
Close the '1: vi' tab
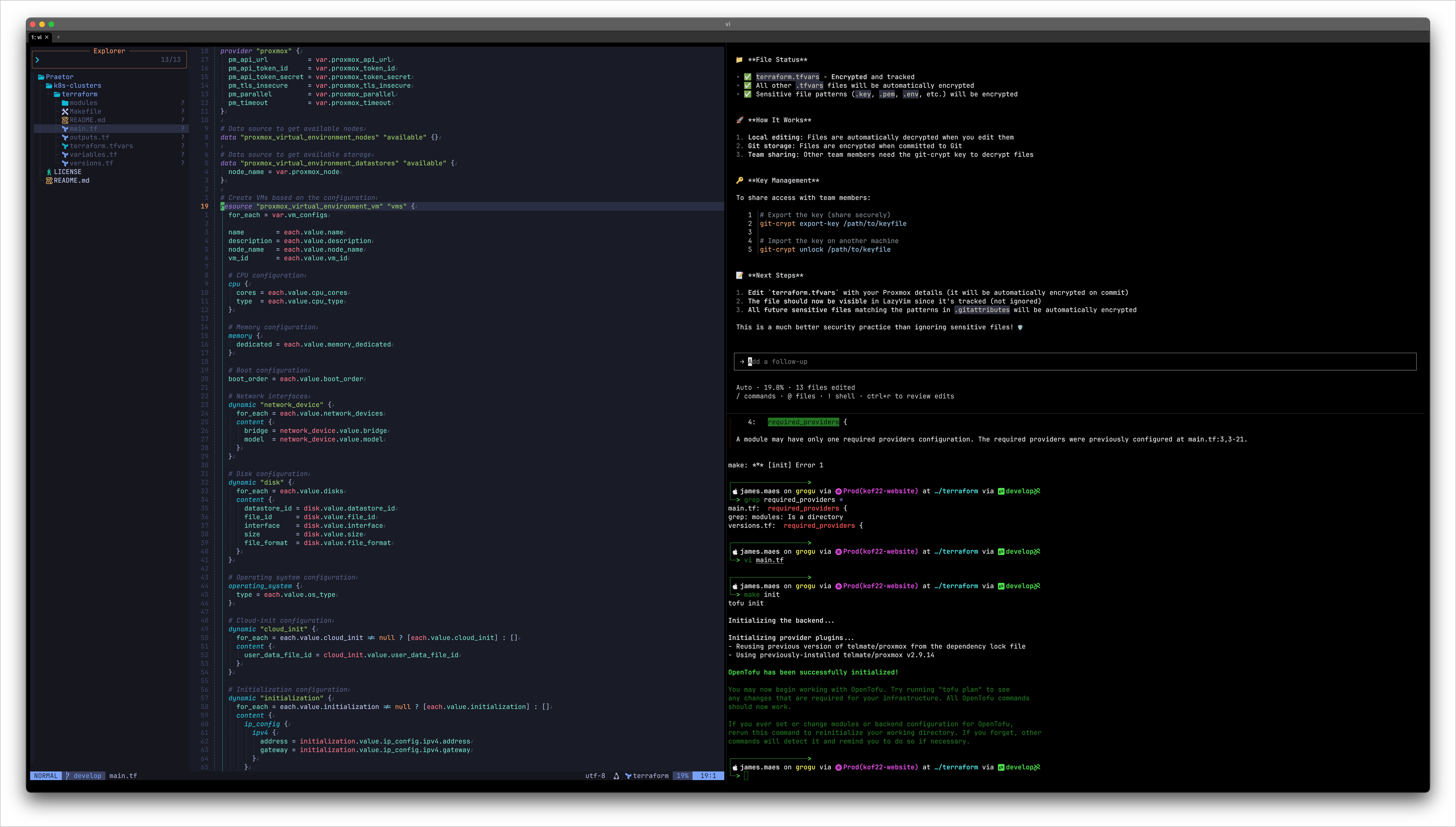tap(47, 37)
